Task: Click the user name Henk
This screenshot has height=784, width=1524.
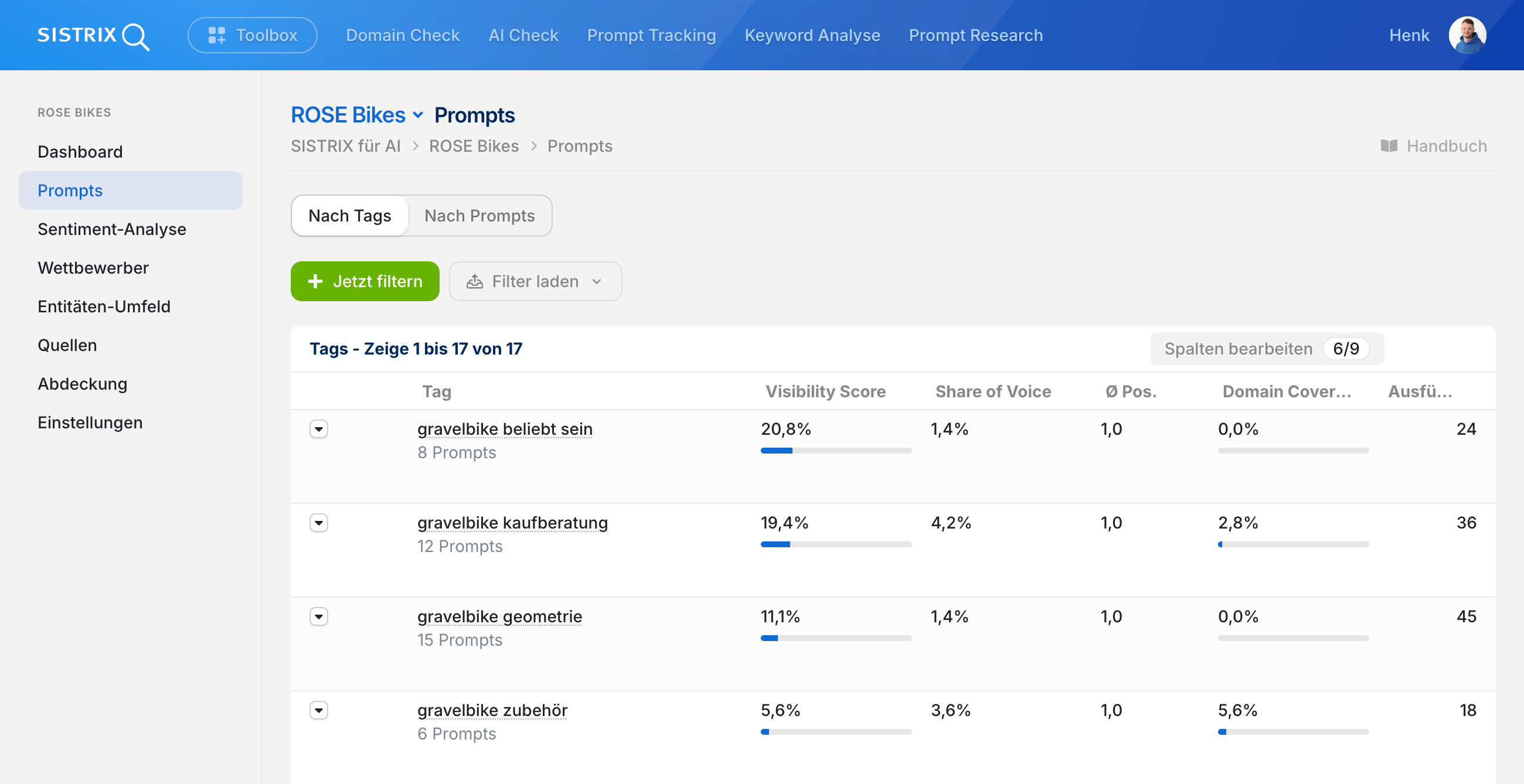Action: tap(1409, 36)
